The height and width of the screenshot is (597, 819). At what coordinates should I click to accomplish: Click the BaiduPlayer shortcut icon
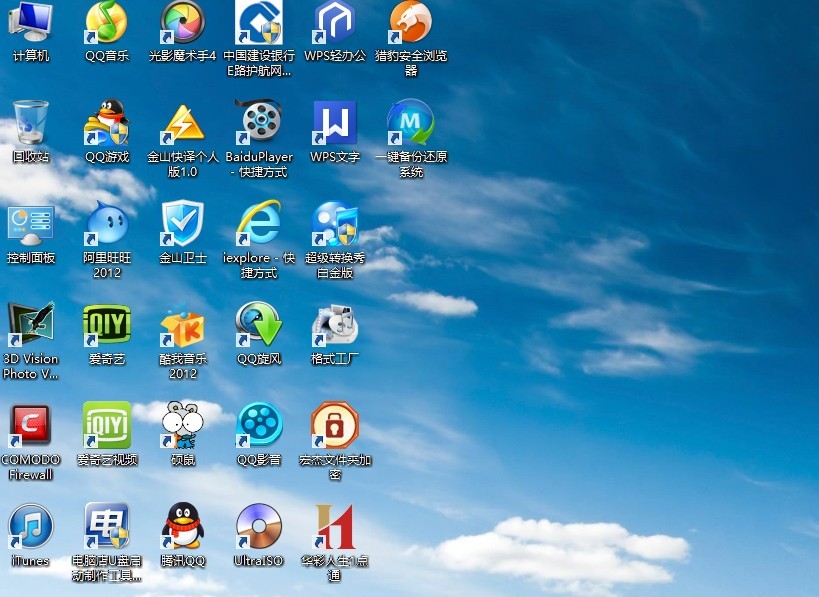pos(259,123)
